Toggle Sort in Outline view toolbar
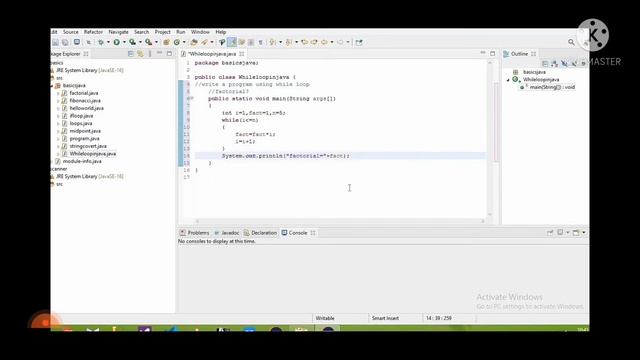640x360 pixels. [x=554, y=63]
